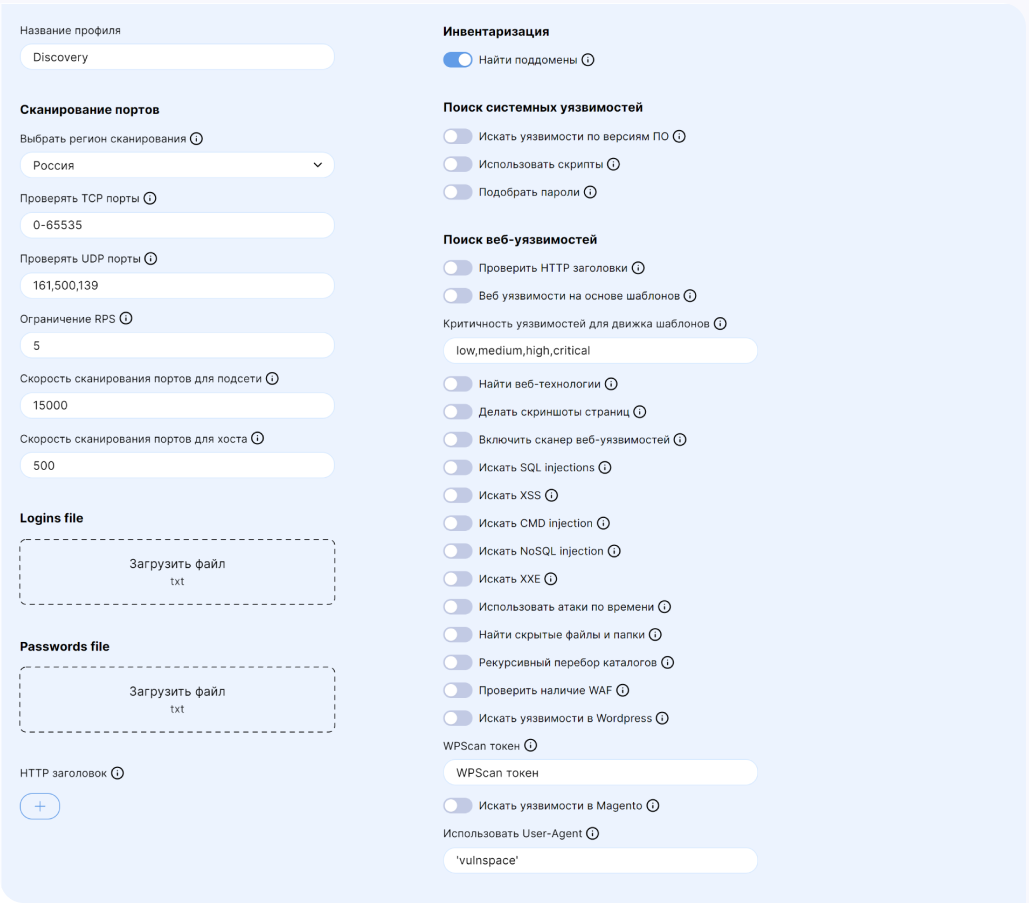Open the Россия scan region dropdown
This screenshot has height=903, width=1029.
[x=177, y=165]
